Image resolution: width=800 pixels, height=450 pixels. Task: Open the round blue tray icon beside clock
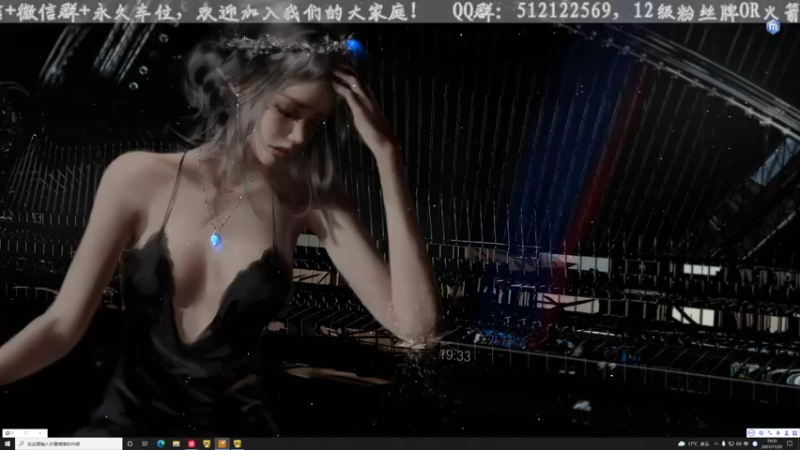(x=755, y=444)
